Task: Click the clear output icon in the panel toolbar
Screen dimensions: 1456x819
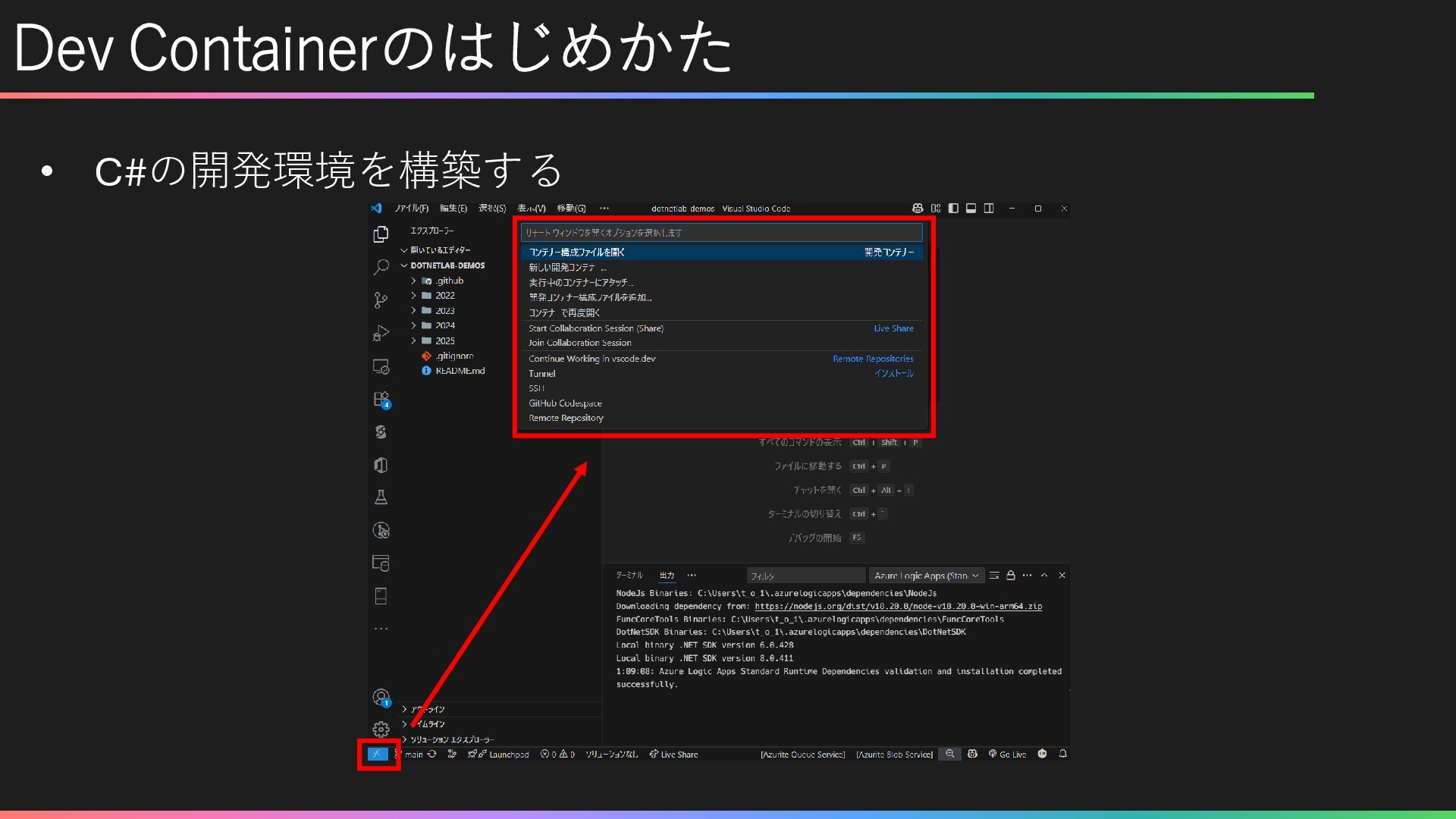Action: [x=994, y=576]
